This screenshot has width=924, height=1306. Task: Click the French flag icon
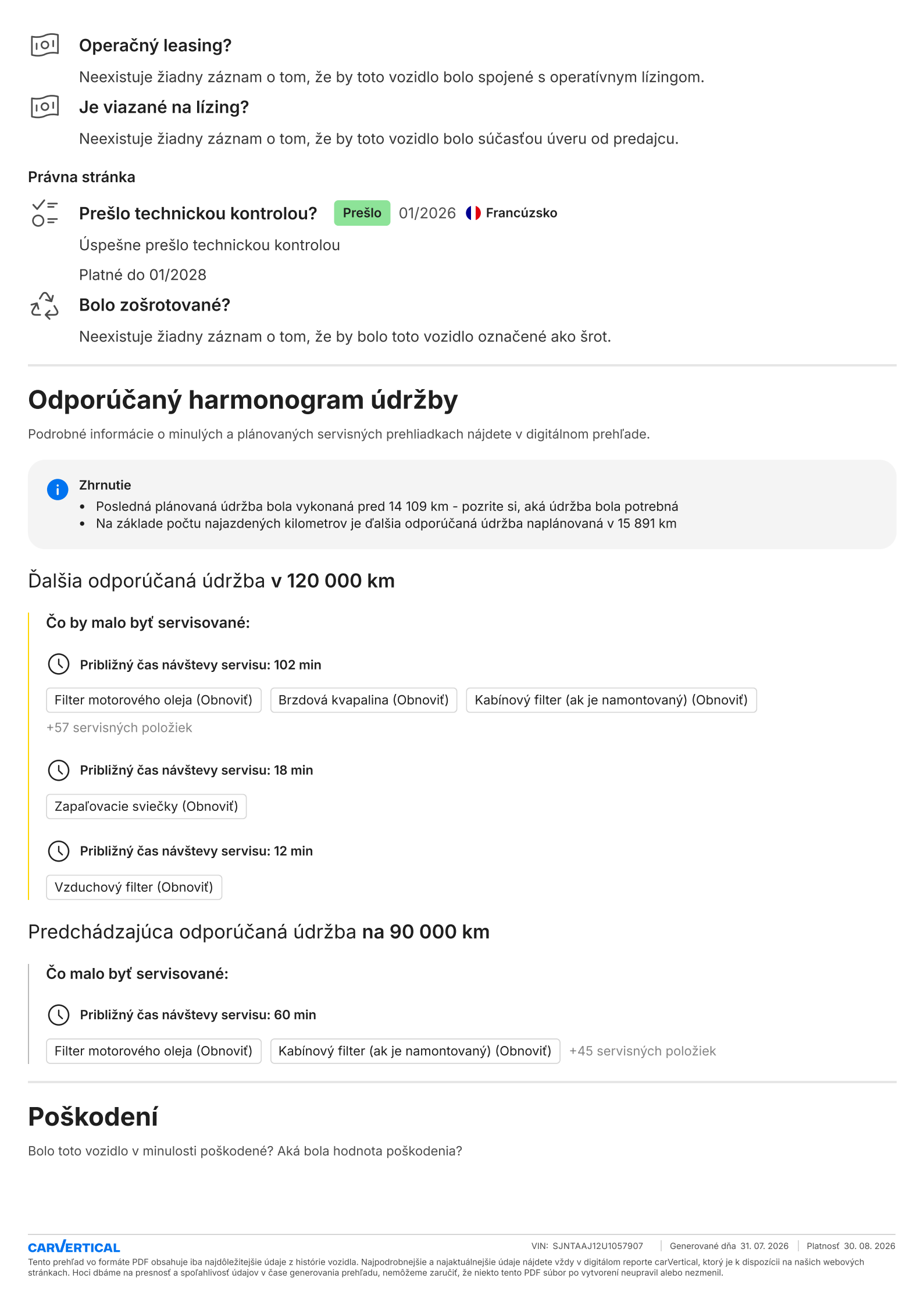(x=473, y=213)
